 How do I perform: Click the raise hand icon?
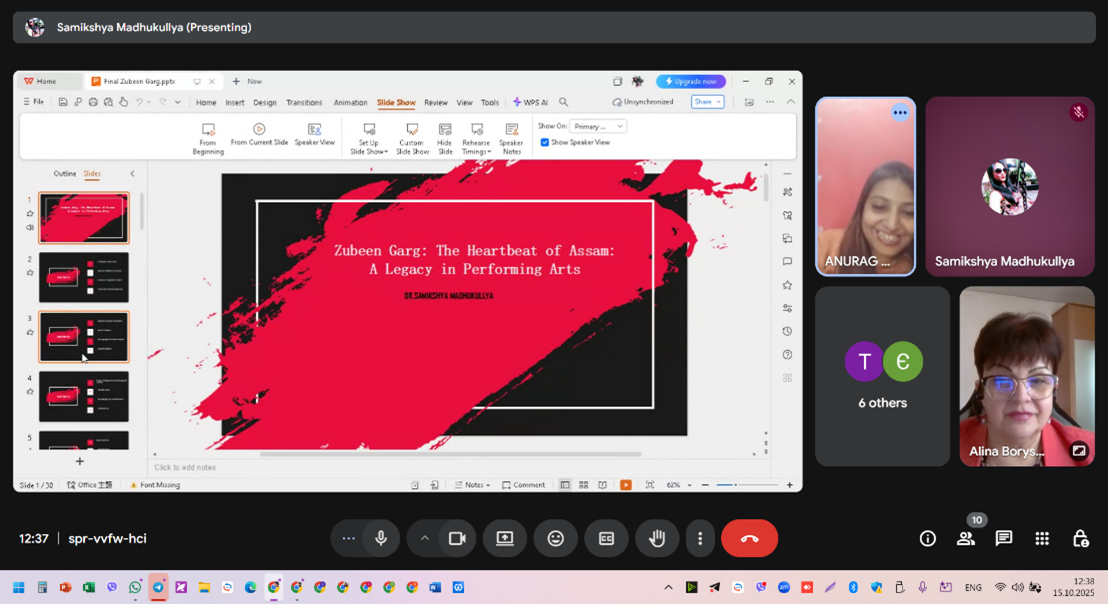(x=657, y=538)
